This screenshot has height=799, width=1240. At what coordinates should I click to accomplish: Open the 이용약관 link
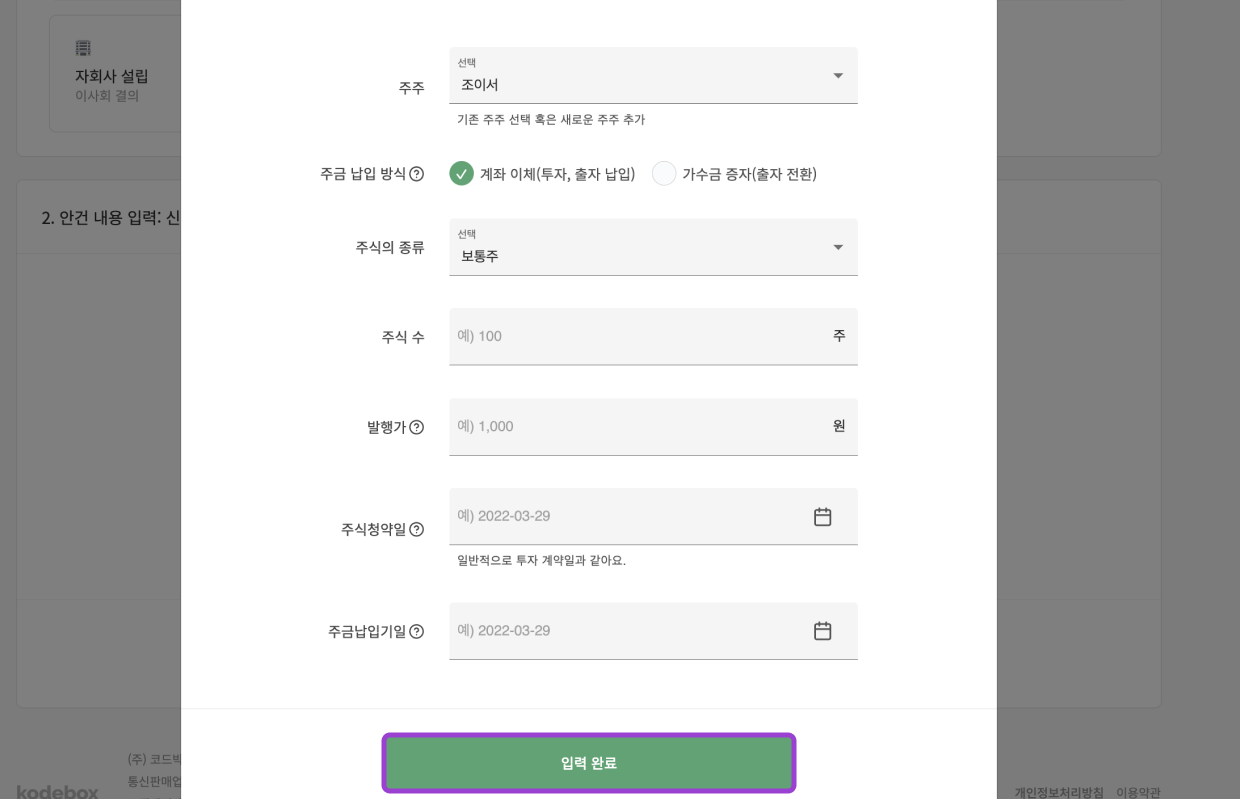[1140, 790]
